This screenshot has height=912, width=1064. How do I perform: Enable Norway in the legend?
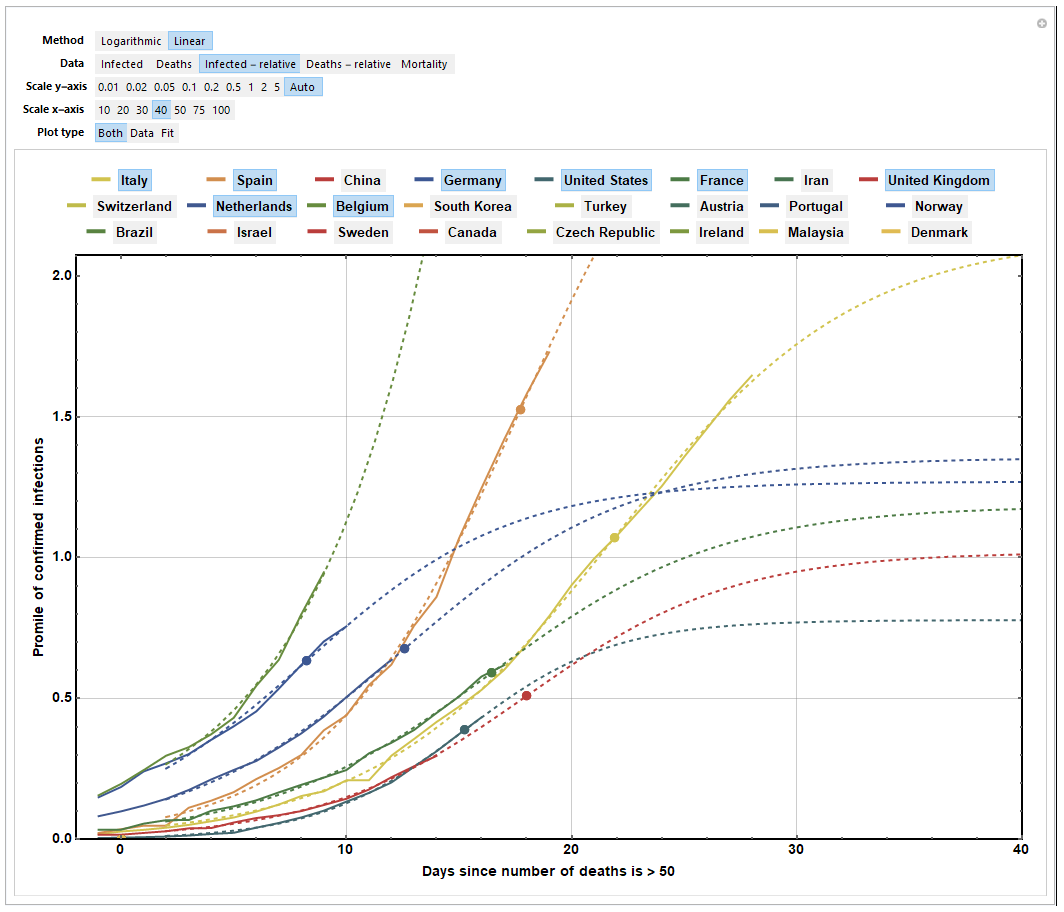(x=939, y=206)
